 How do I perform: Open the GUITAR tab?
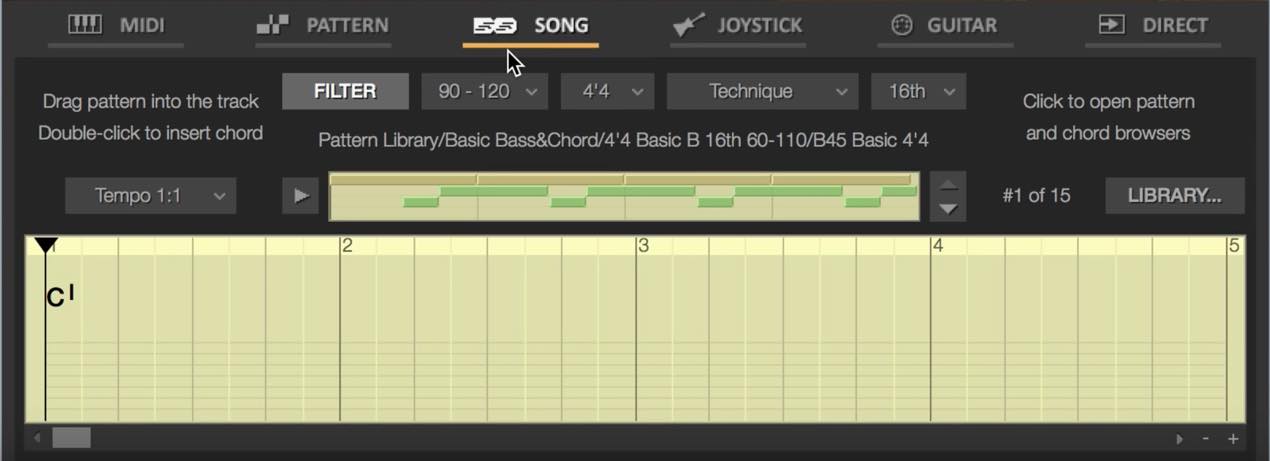pyautogui.click(x=945, y=25)
